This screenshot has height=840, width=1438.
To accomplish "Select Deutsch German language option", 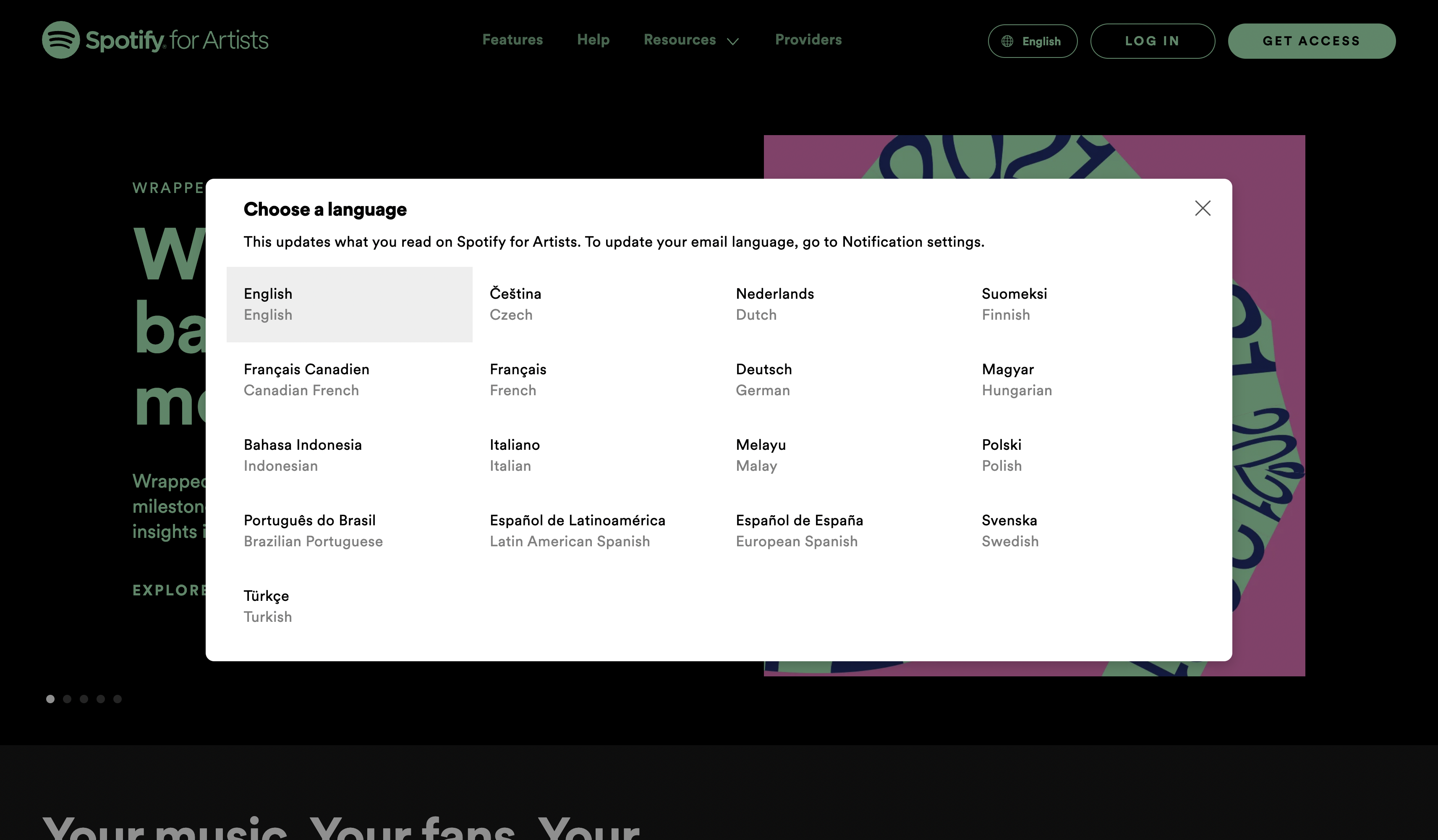I will pyautogui.click(x=763, y=379).
